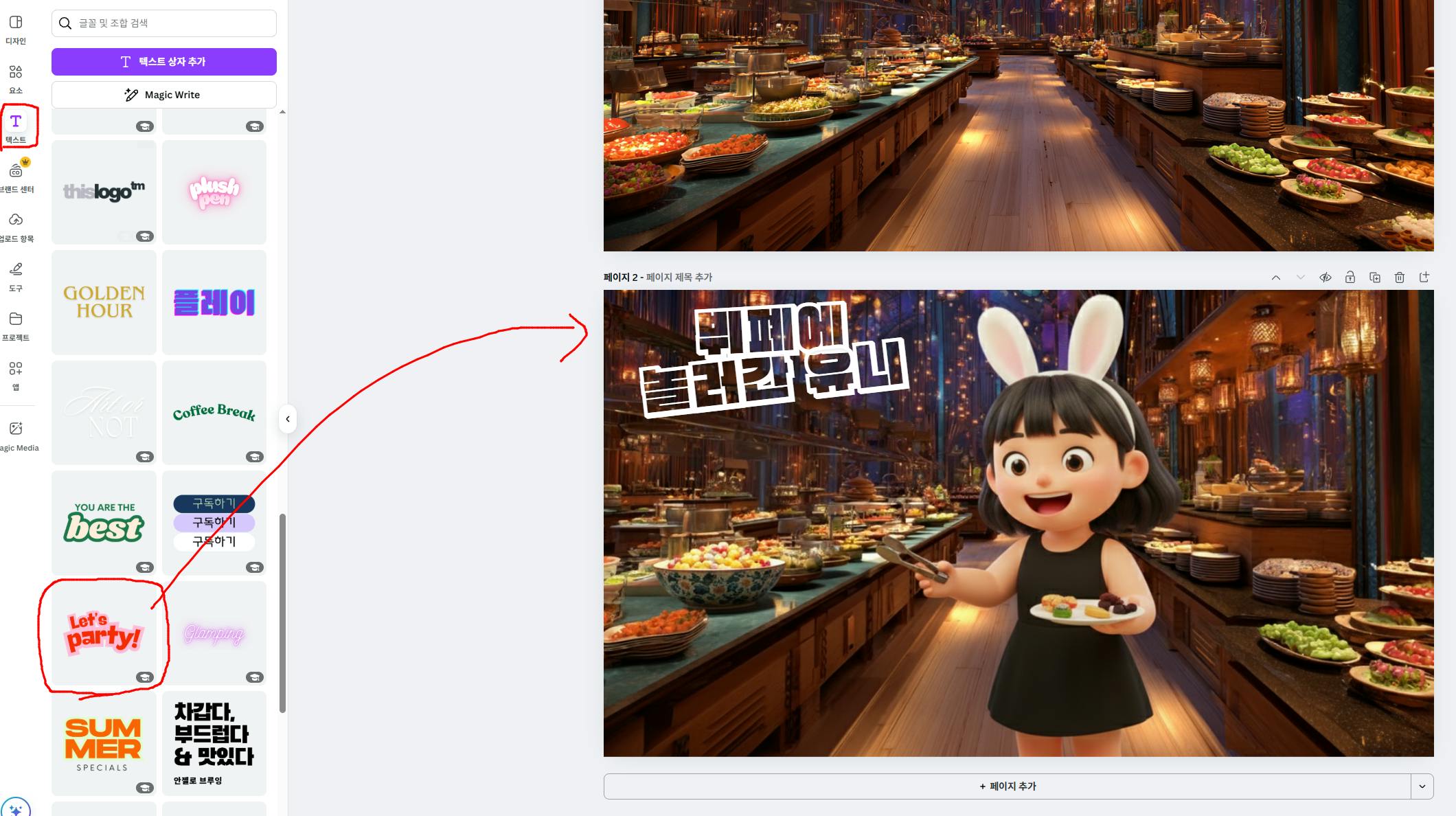Click the pro badge on 'SUMMER SPECIALS' template
The height and width of the screenshot is (816, 1456).
coord(144,788)
